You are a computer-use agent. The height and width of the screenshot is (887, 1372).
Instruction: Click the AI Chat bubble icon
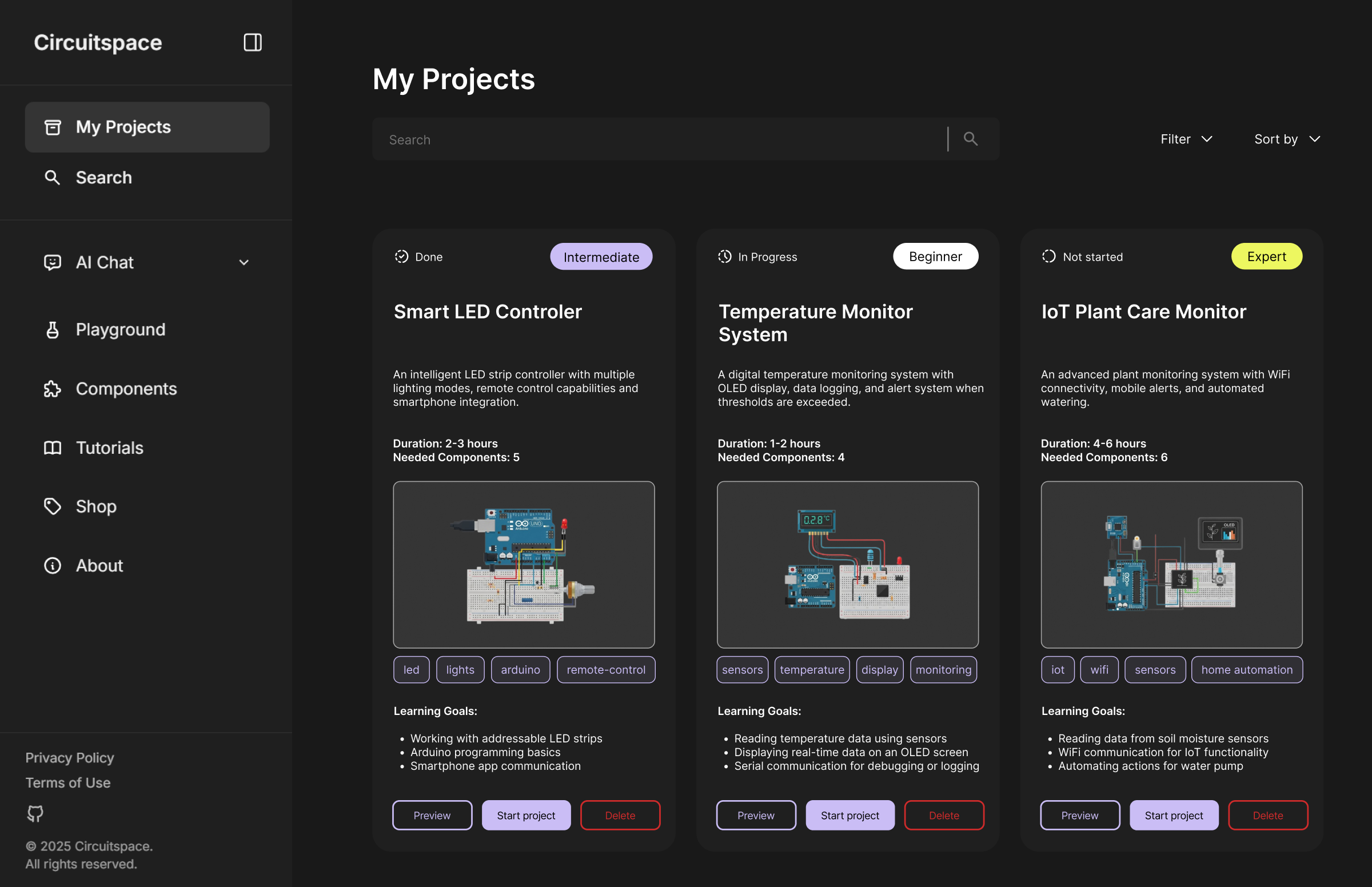click(53, 262)
